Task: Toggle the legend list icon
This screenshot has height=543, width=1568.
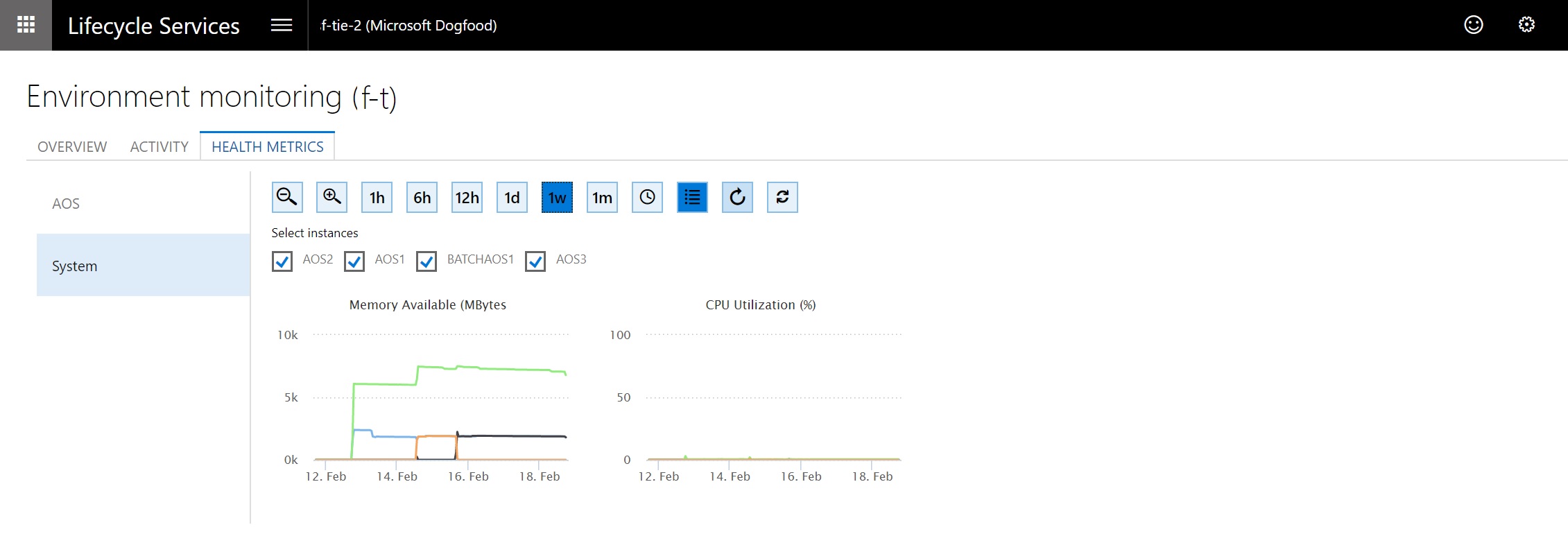Action: (x=692, y=198)
